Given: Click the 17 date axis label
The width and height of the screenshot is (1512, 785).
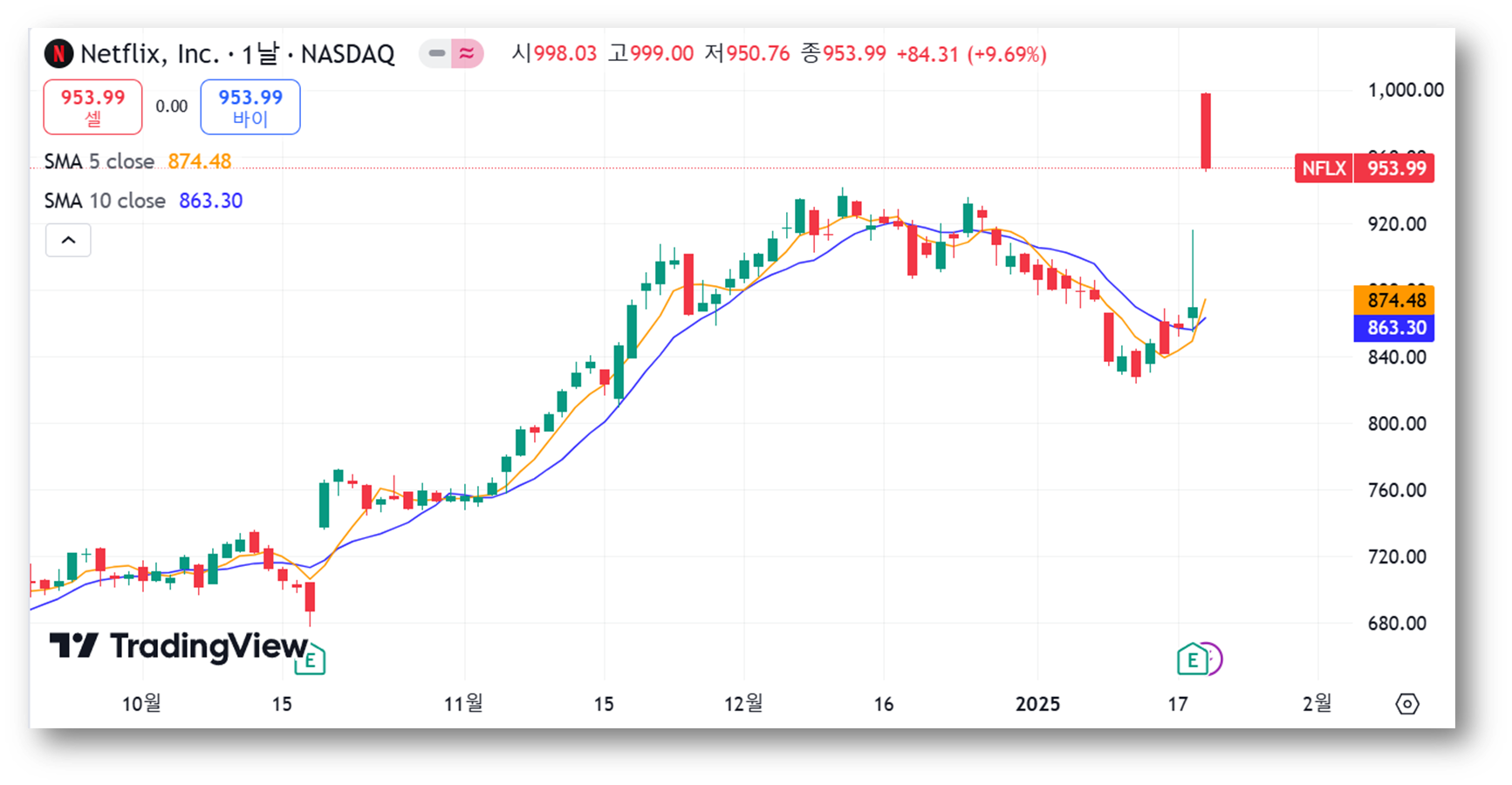Looking at the screenshot, I should coord(1178,704).
